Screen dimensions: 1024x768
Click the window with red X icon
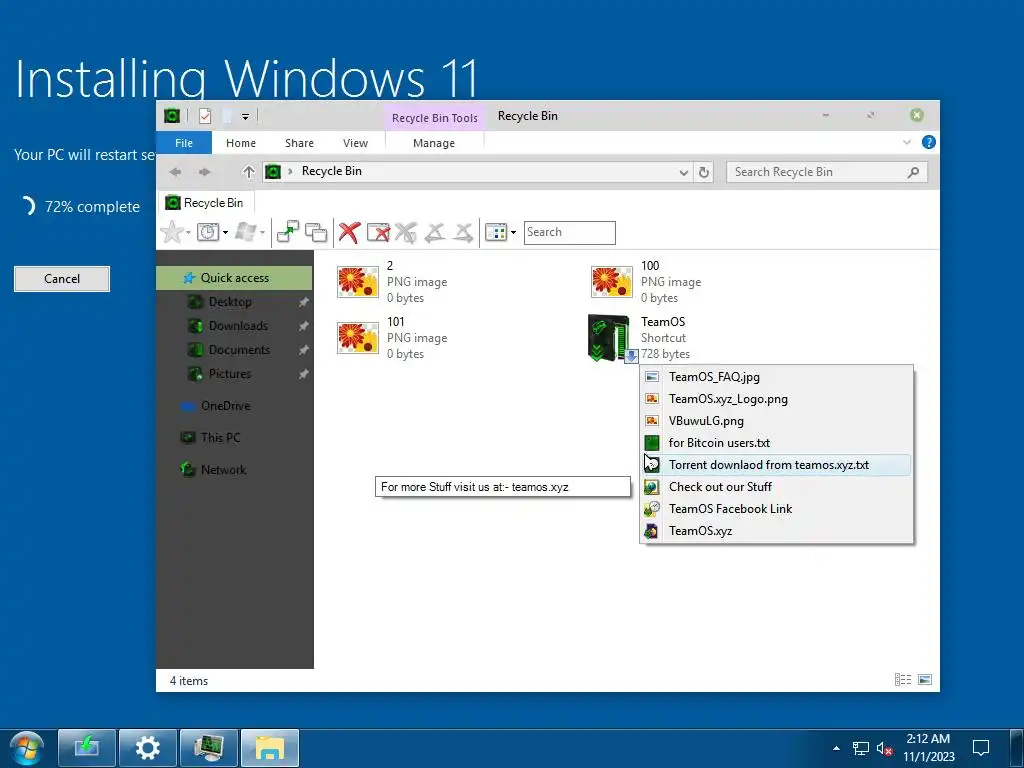tap(378, 232)
